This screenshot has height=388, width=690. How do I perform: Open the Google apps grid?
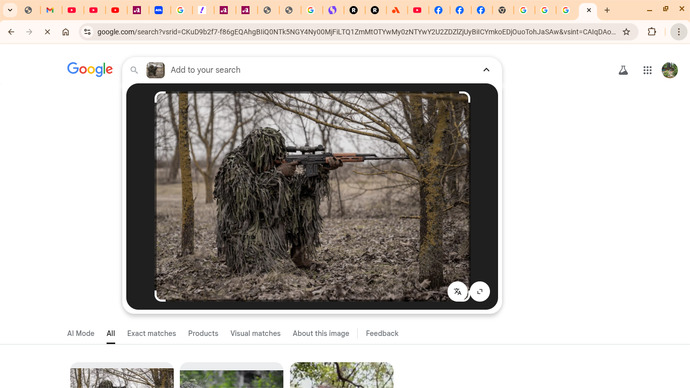(x=647, y=70)
